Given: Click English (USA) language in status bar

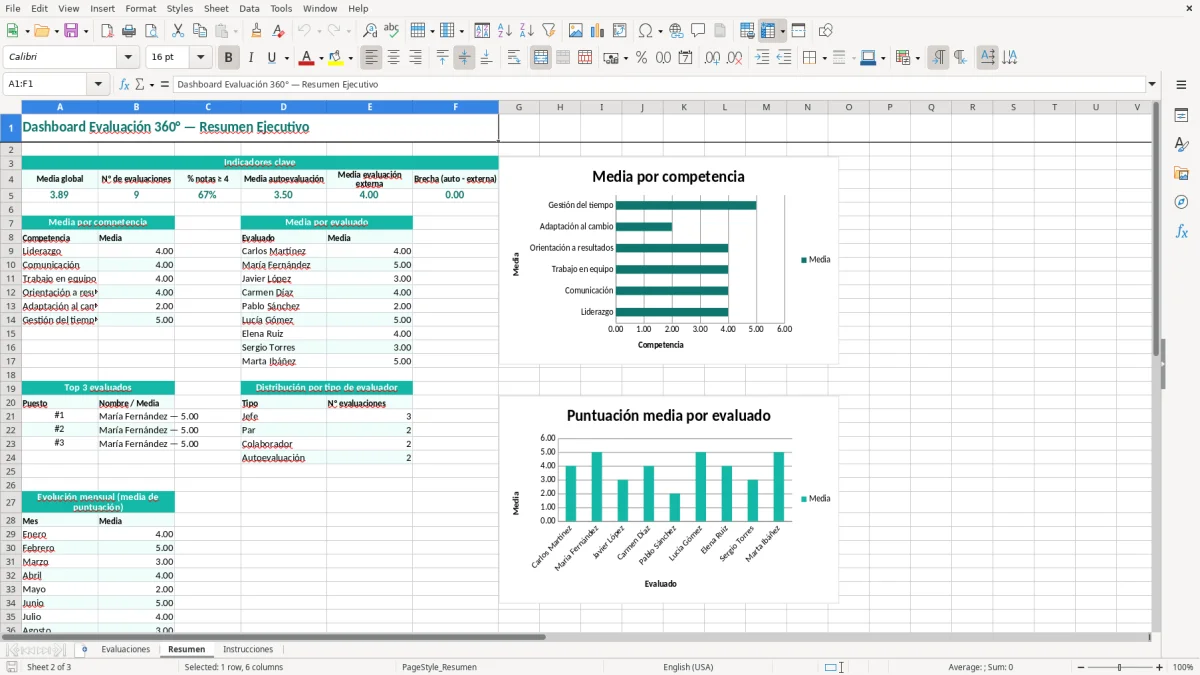Looking at the screenshot, I should click(688, 667).
